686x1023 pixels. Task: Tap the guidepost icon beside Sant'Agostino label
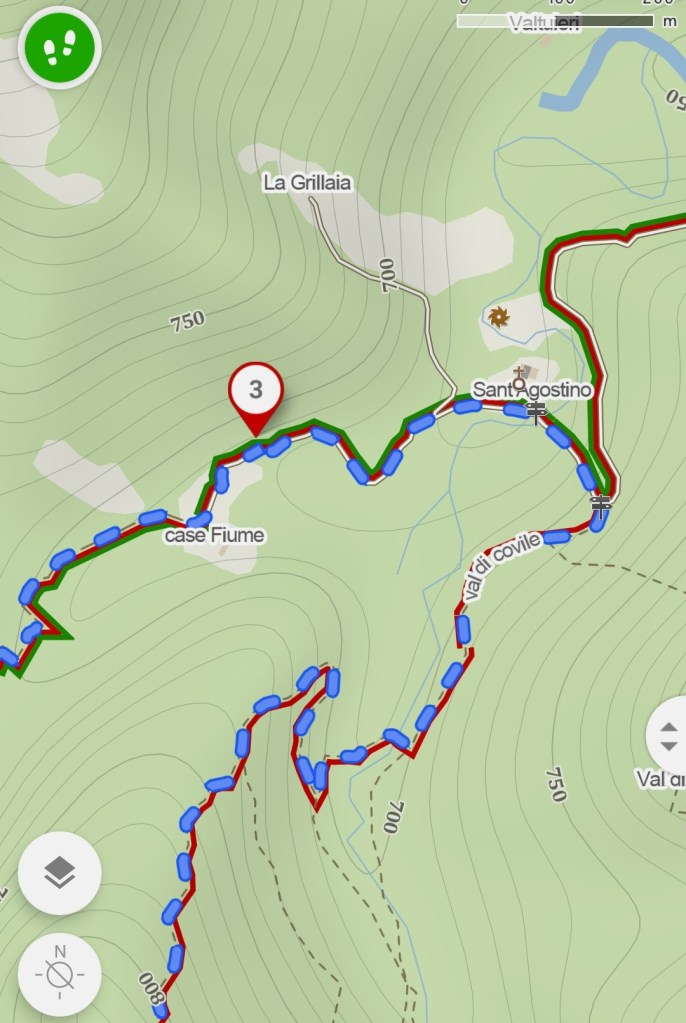pyautogui.click(x=536, y=412)
